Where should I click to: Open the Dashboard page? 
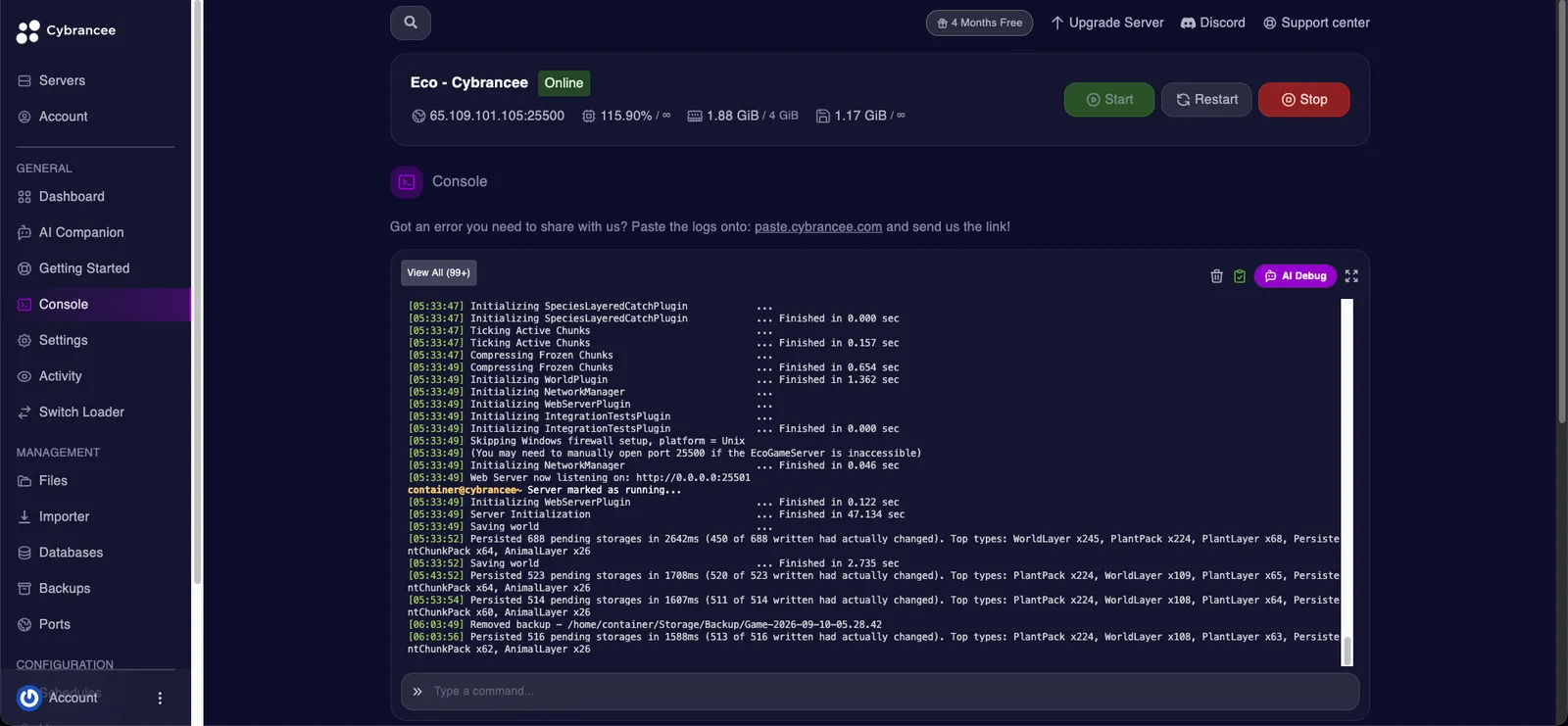pyautogui.click(x=95, y=197)
